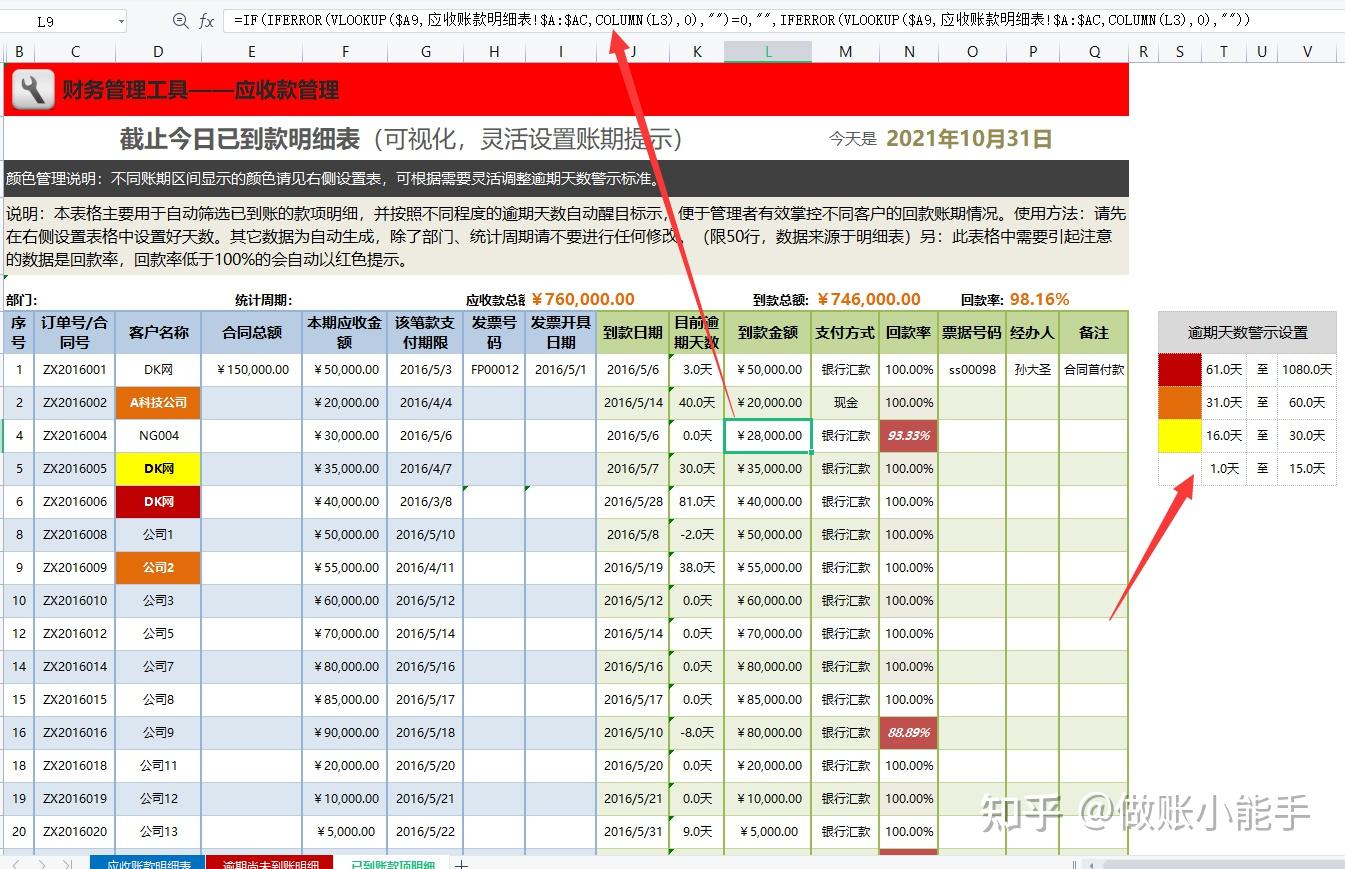Select the 15.0天 upper limit cell
The width and height of the screenshot is (1345, 869).
[x=1307, y=469]
